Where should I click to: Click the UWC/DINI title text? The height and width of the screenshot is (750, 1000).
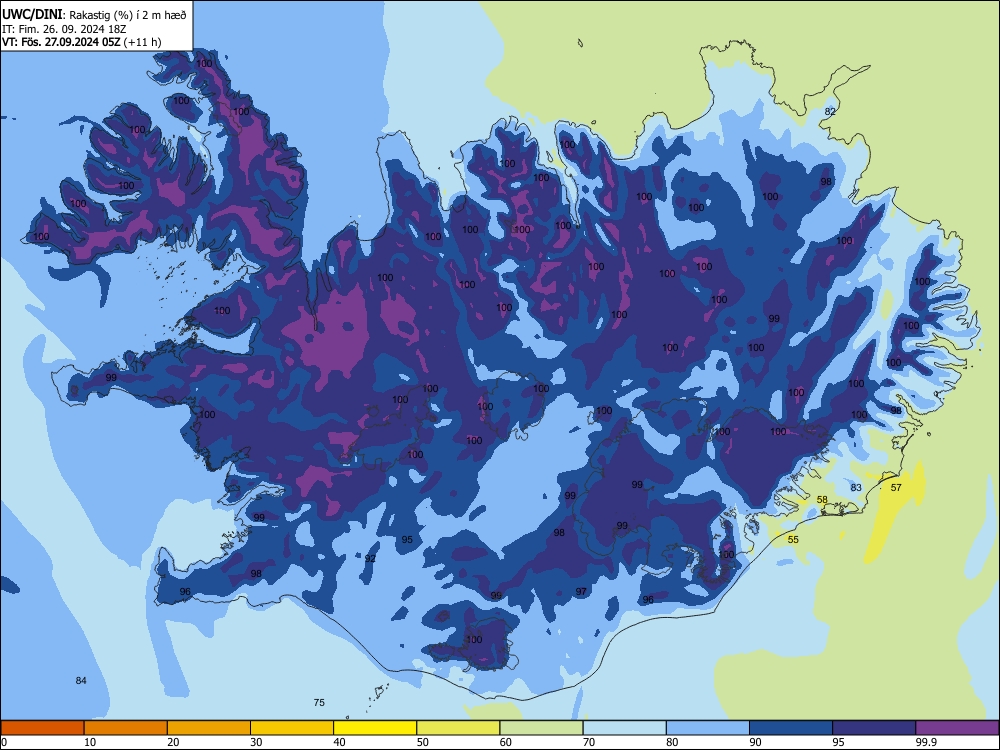tap(33, 15)
